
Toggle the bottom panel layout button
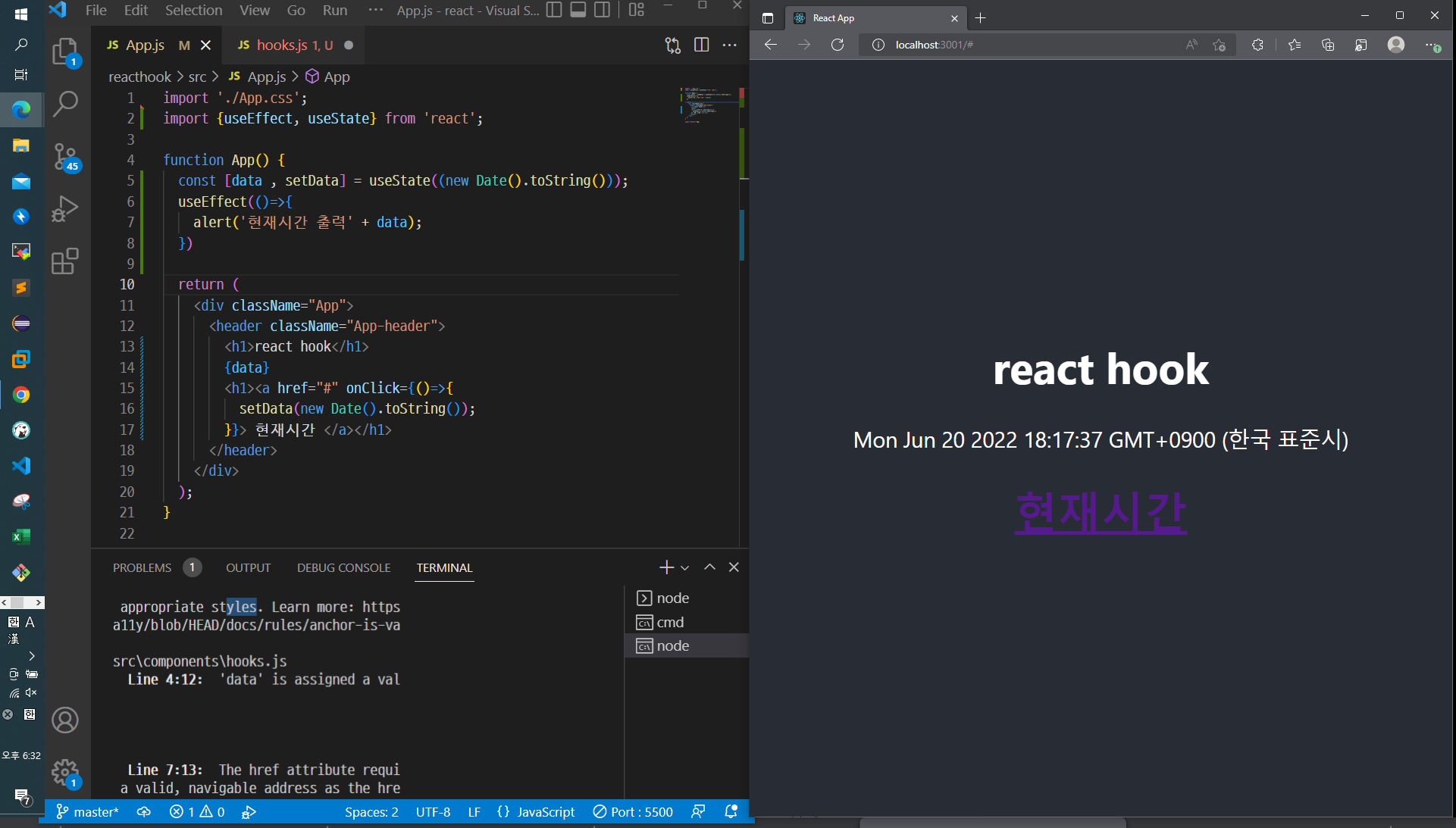coord(578,11)
